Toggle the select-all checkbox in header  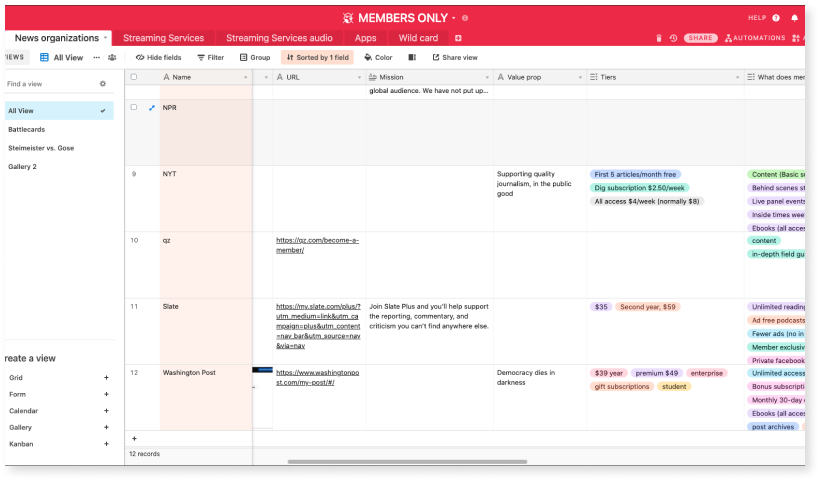point(134,77)
